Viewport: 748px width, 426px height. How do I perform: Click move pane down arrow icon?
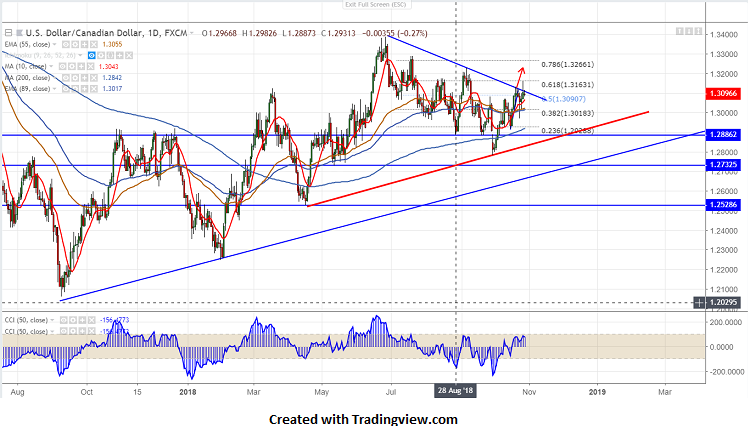coord(689,31)
